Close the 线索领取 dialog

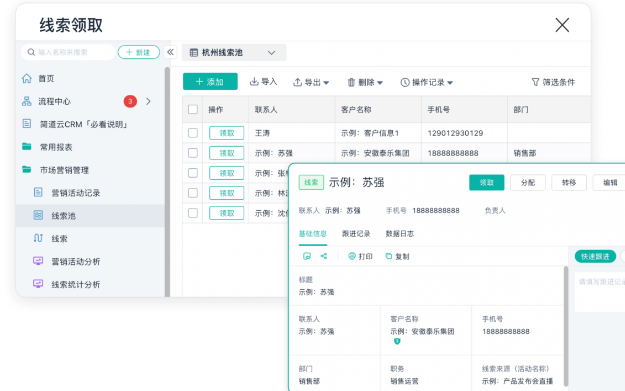562,25
